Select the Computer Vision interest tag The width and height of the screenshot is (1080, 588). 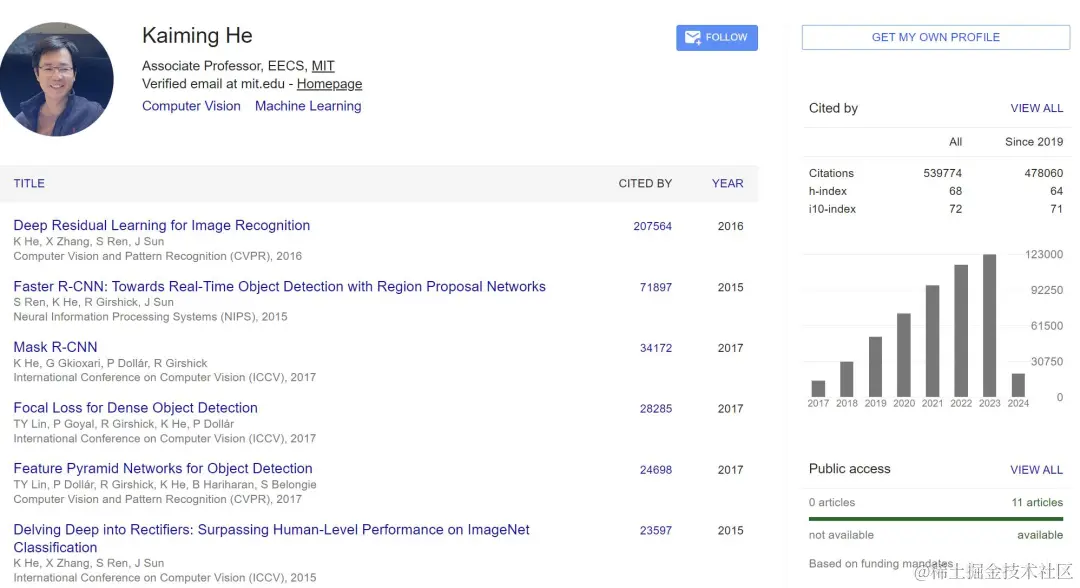191,106
